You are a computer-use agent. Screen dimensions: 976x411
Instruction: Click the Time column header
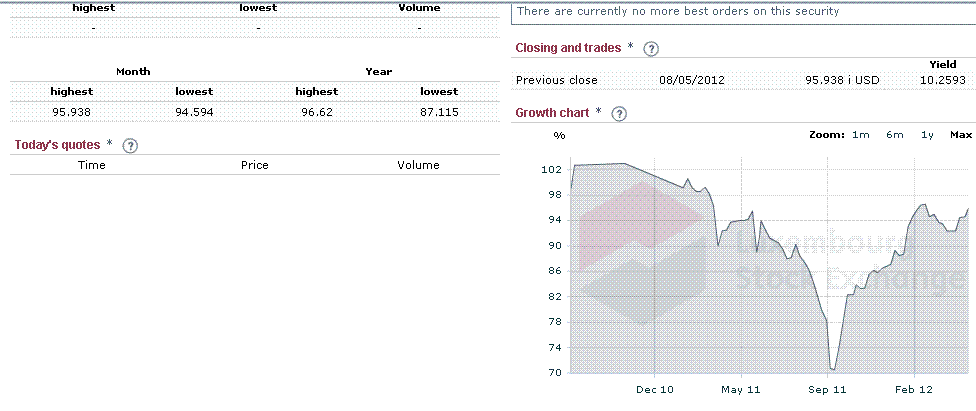pyautogui.click(x=91, y=165)
